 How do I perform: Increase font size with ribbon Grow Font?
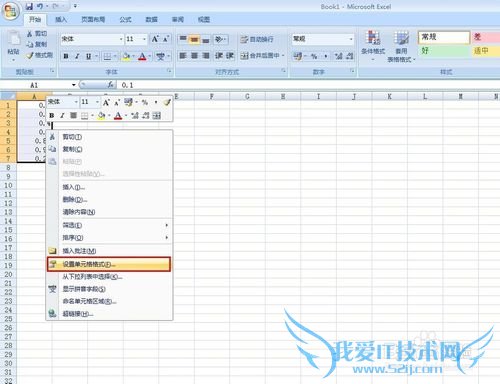coord(155,39)
